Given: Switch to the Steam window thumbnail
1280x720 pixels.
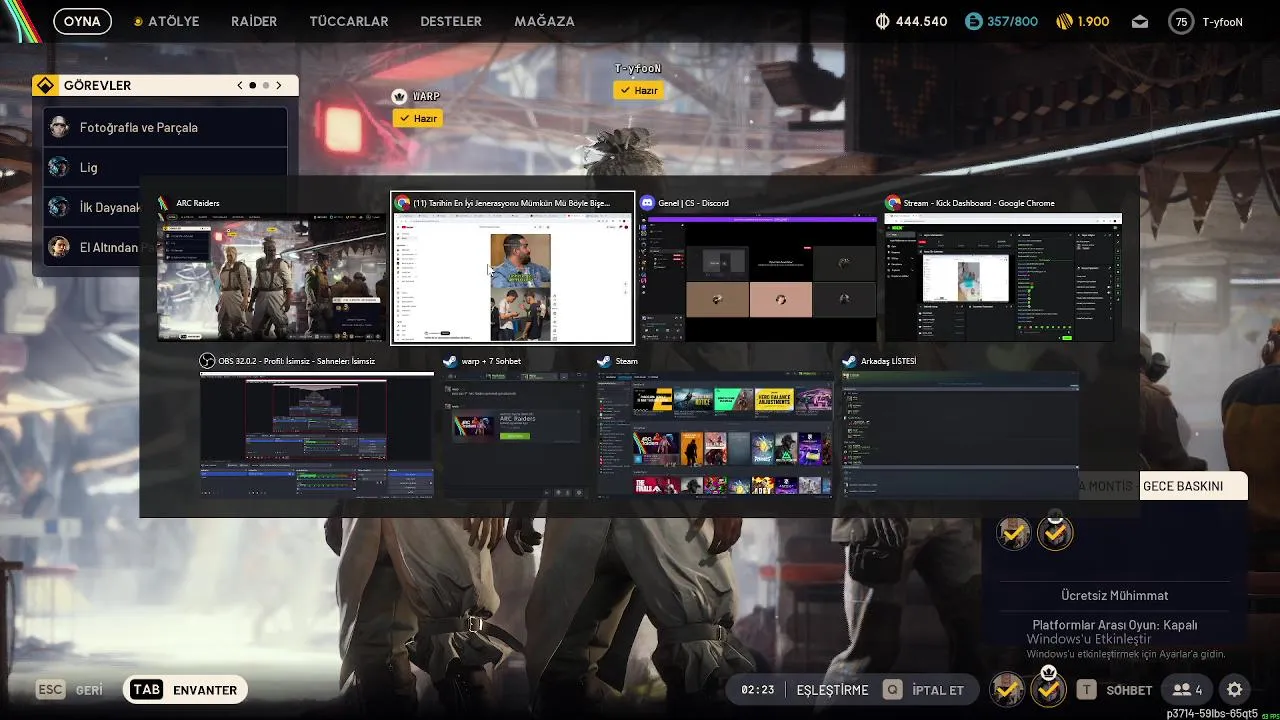Looking at the screenshot, I should tap(715, 435).
